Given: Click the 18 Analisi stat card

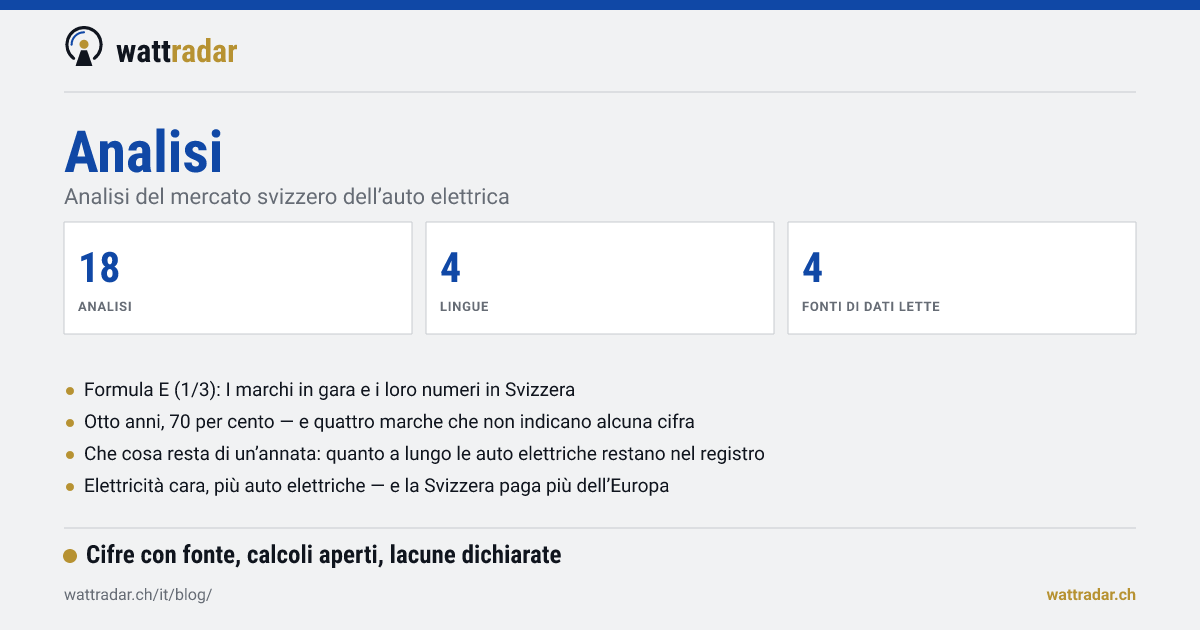Looking at the screenshot, I should 238,278.
